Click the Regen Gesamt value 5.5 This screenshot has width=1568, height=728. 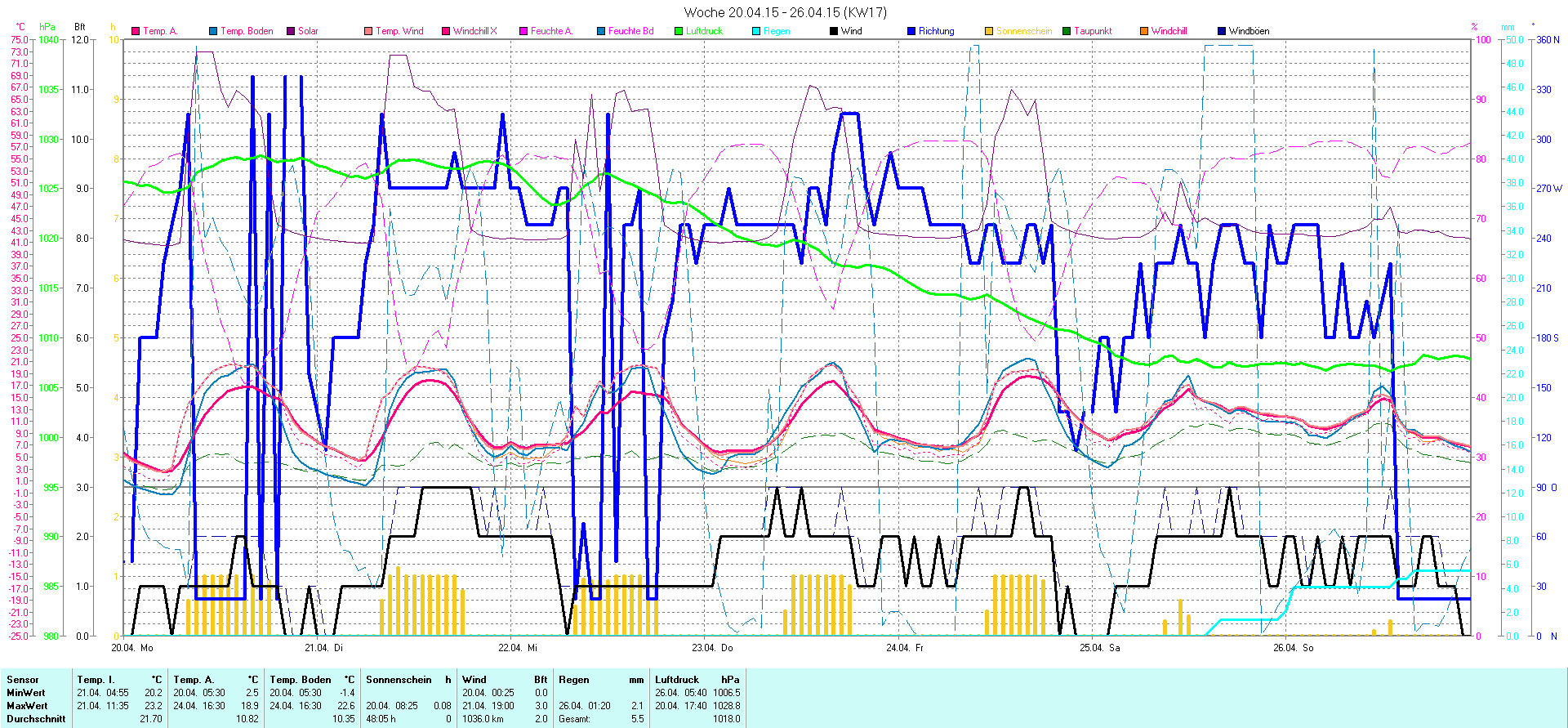pos(637,719)
